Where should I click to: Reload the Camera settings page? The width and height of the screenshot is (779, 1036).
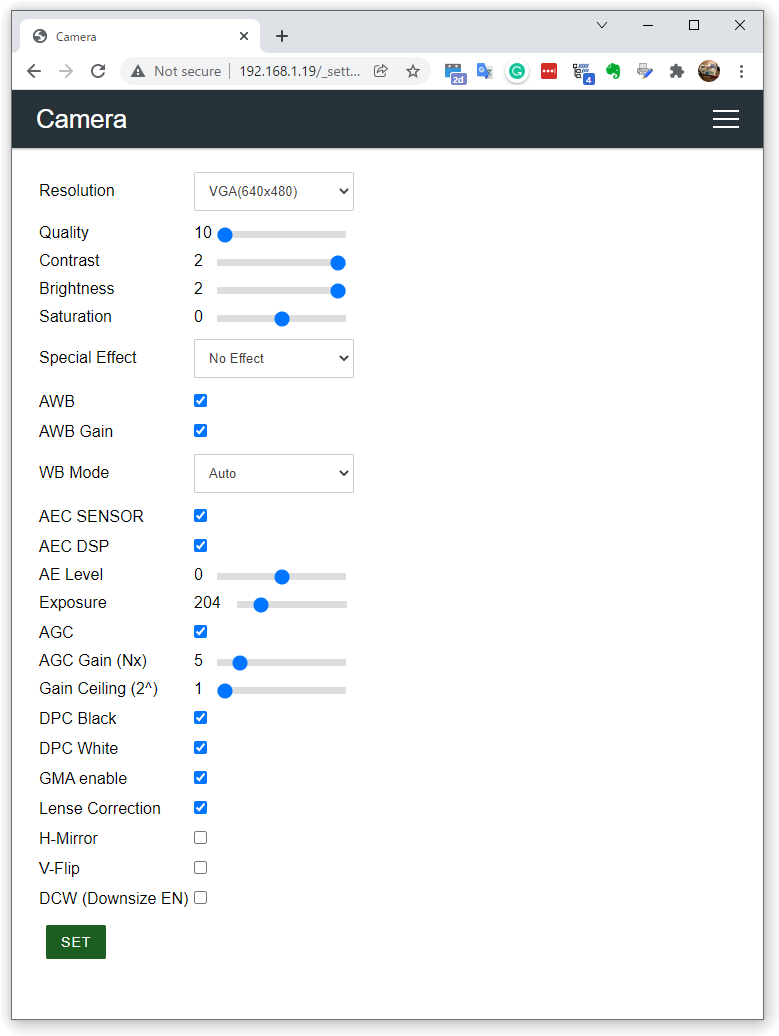tap(96, 71)
